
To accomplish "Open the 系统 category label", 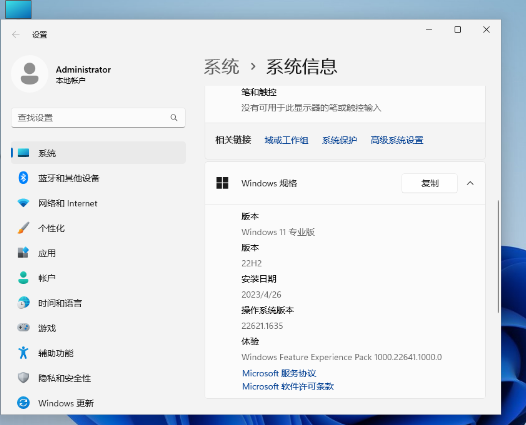I will (47, 153).
